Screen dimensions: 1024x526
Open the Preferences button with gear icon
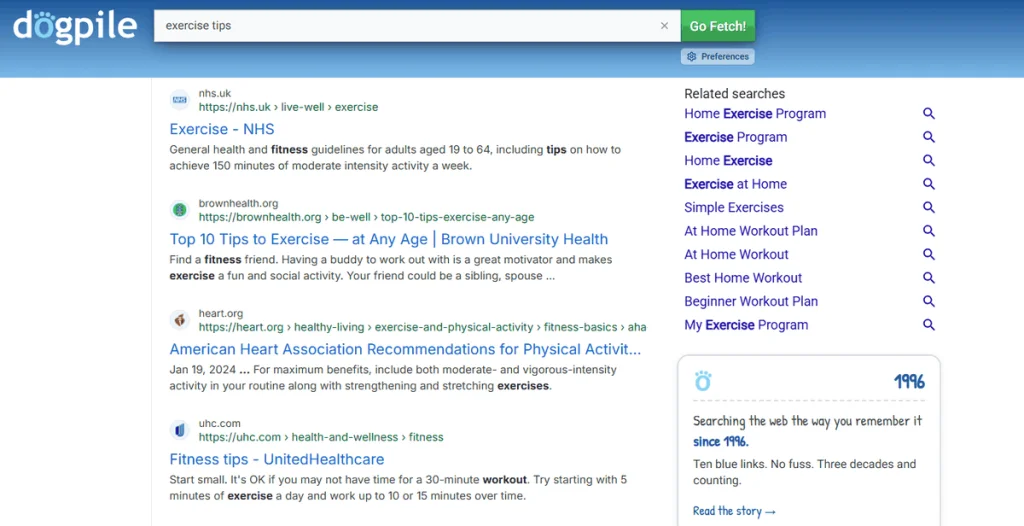coord(718,57)
